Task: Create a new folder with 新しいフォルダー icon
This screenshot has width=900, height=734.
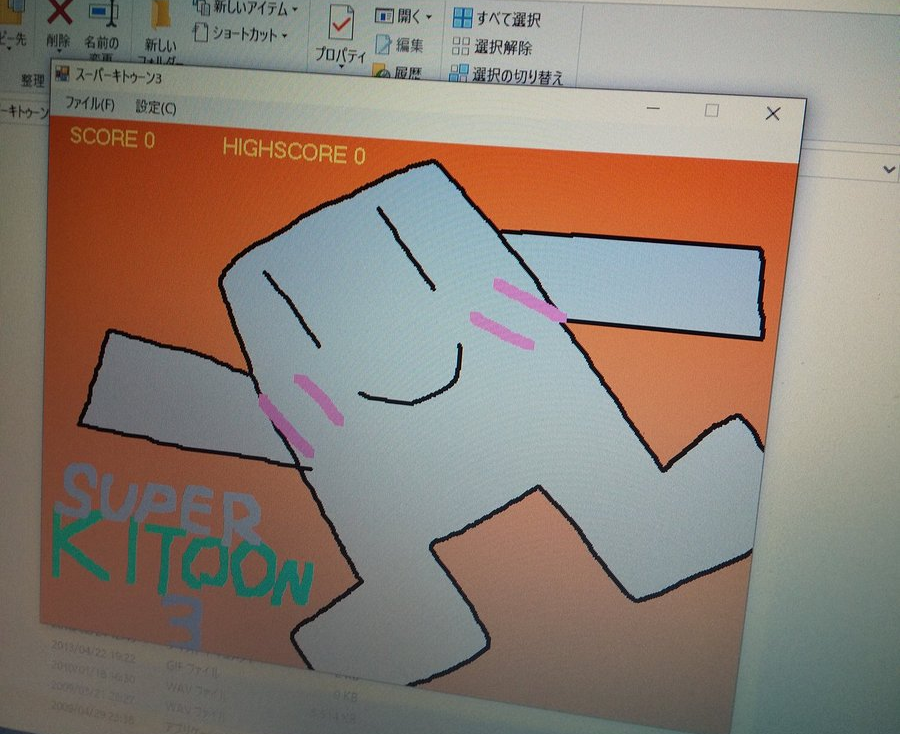Action: point(161,16)
